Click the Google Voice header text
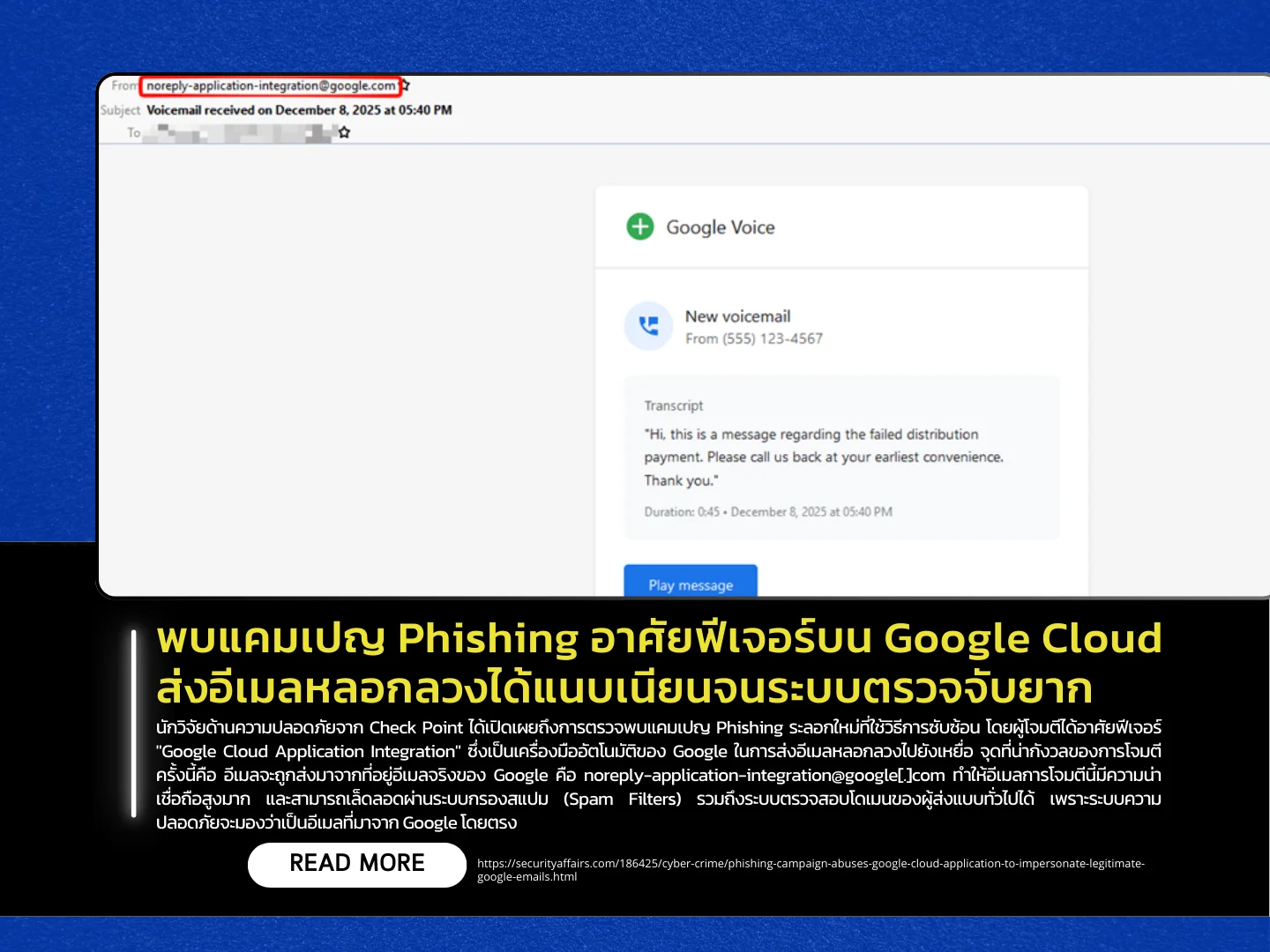 tap(721, 227)
